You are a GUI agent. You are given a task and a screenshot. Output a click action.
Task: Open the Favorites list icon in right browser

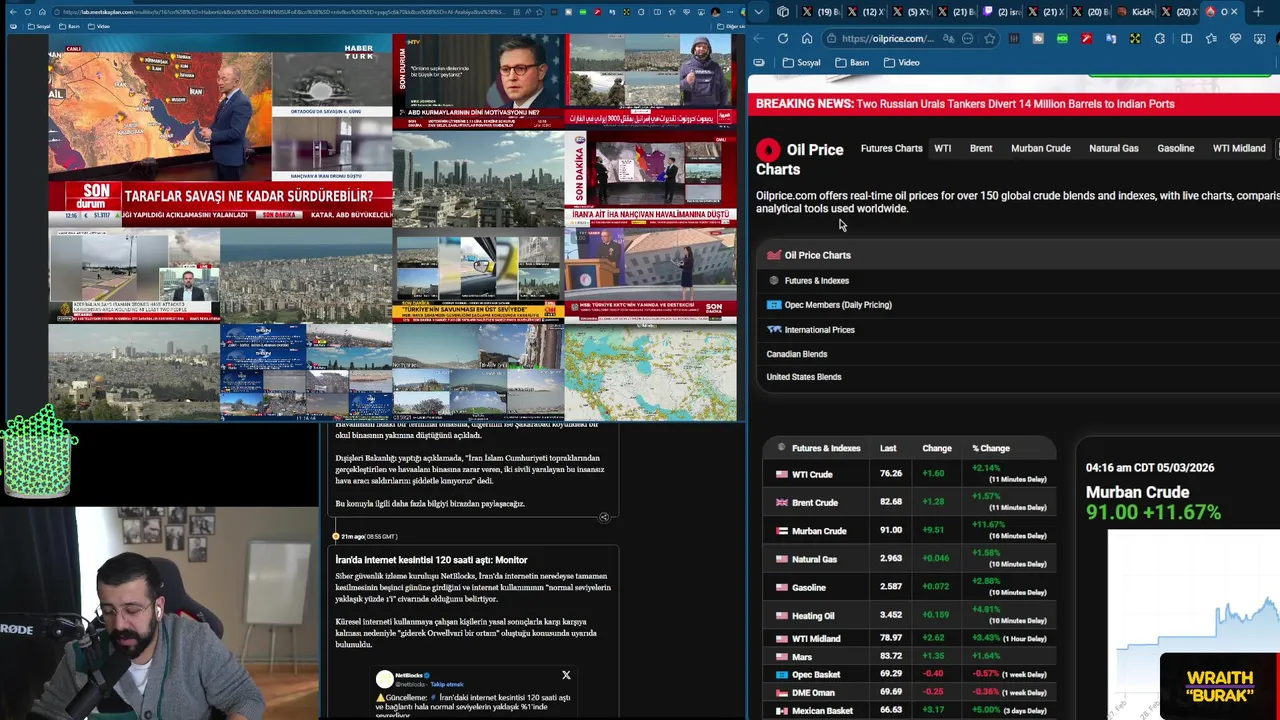pyautogui.click(x=1211, y=38)
